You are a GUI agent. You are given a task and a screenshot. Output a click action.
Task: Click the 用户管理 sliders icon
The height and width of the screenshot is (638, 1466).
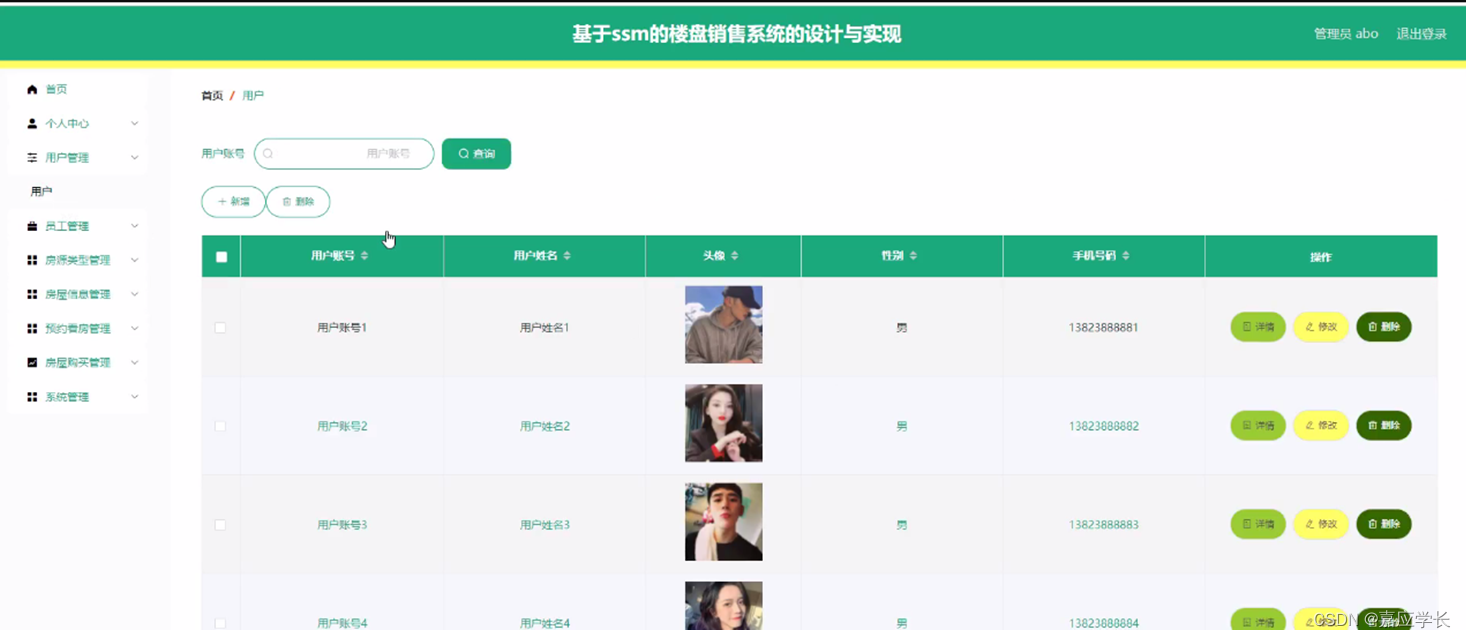coord(32,158)
